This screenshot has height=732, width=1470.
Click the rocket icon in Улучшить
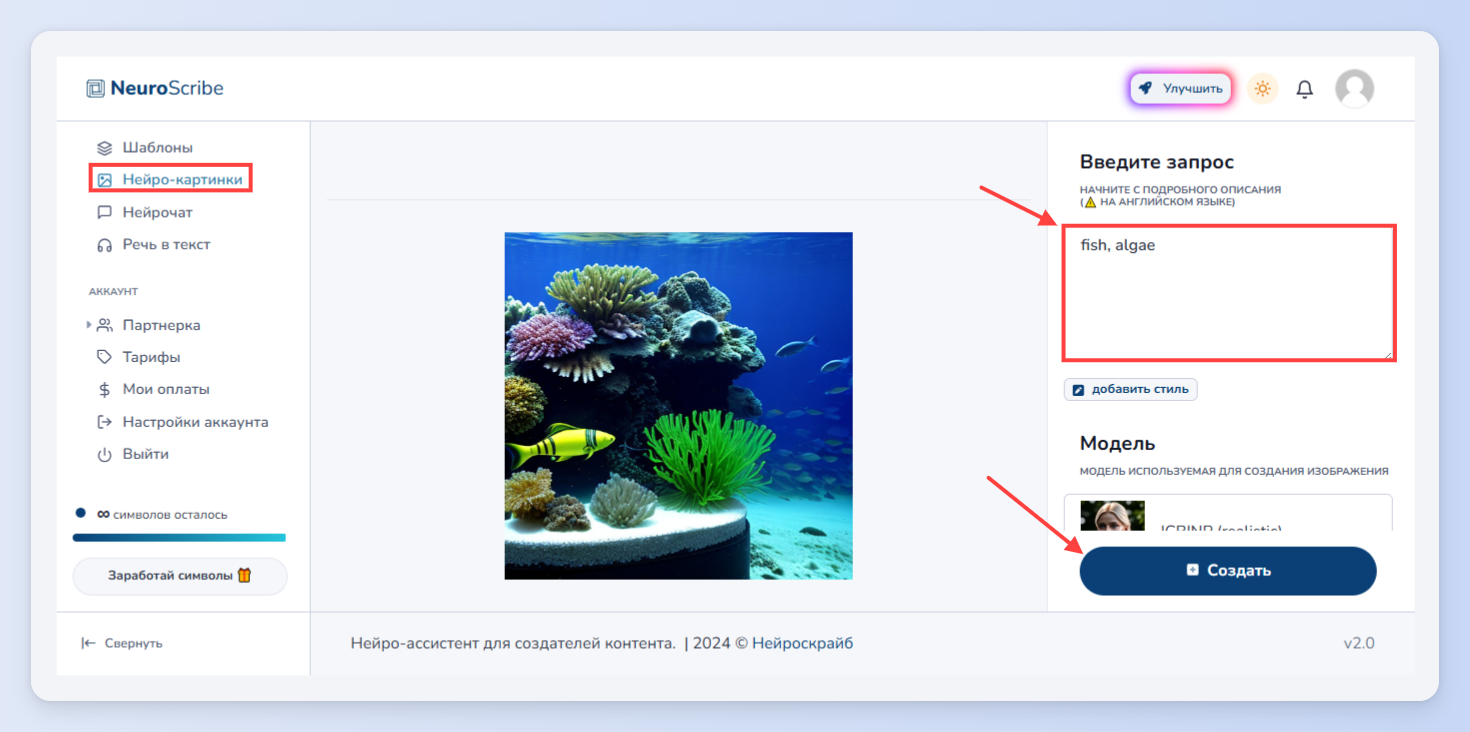point(1146,88)
